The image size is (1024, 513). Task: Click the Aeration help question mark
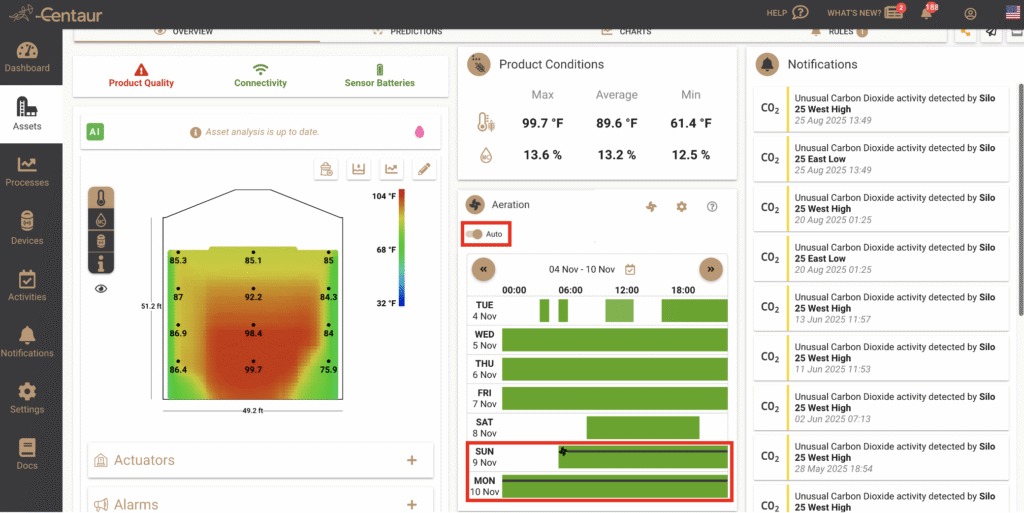(x=712, y=207)
